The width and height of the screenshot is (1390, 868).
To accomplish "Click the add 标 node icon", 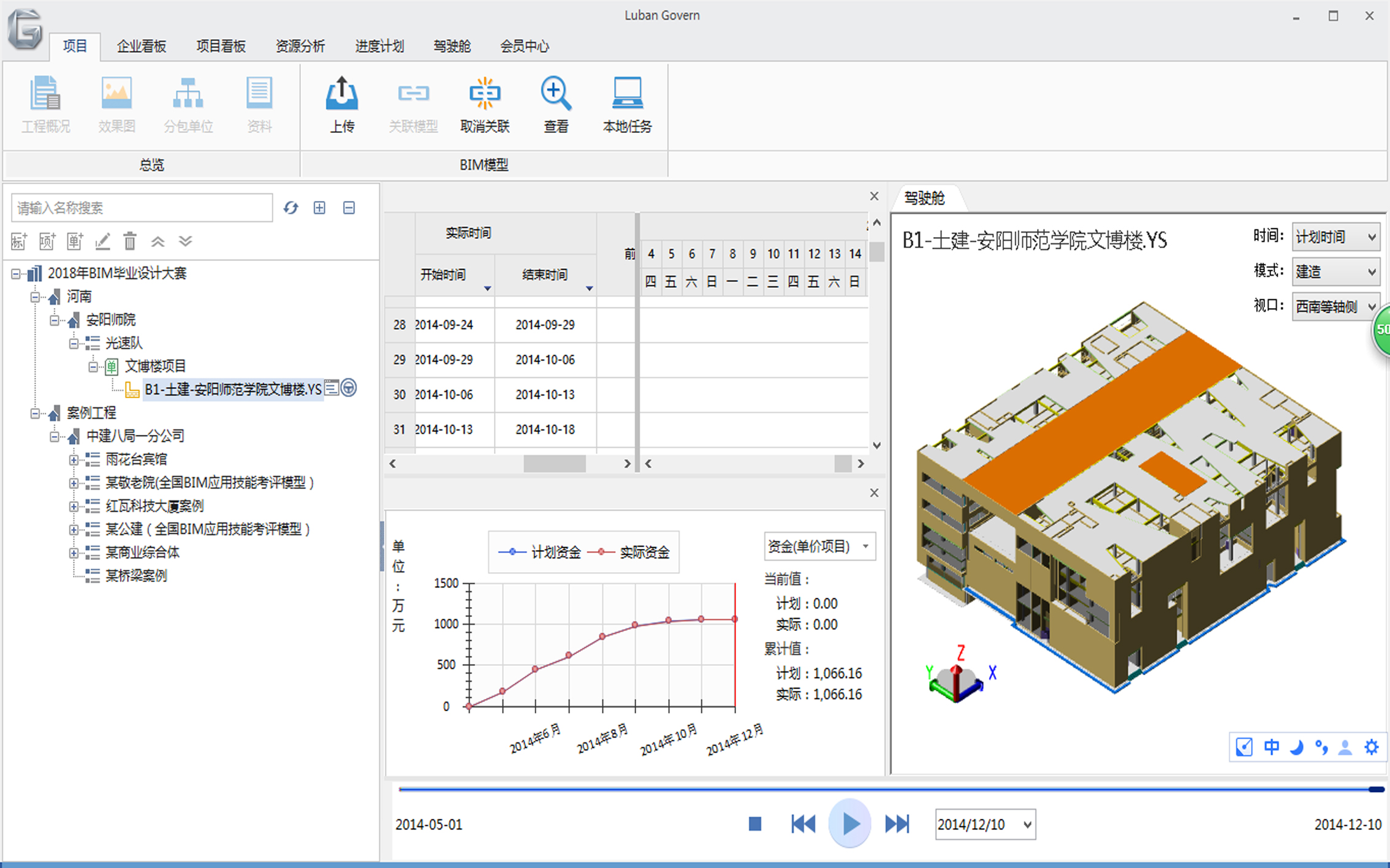I will 19,241.
